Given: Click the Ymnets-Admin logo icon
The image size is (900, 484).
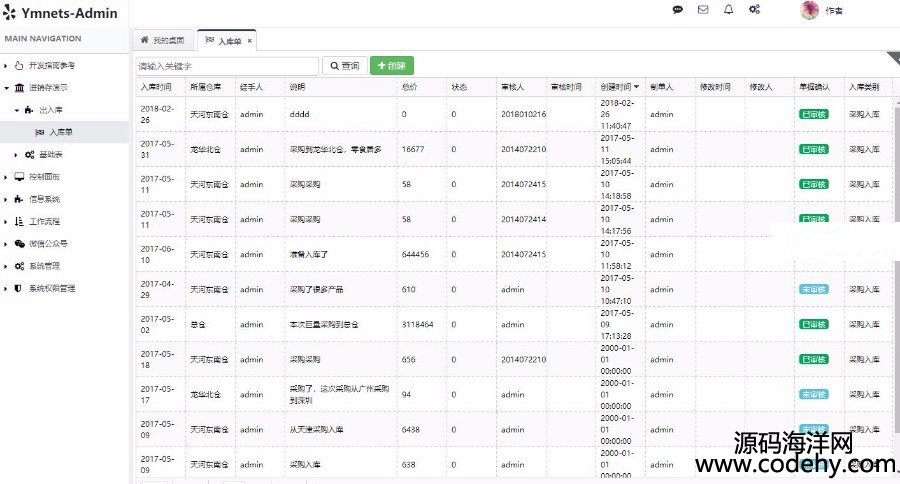Looking at the screenshot, I should coord(10,13).
